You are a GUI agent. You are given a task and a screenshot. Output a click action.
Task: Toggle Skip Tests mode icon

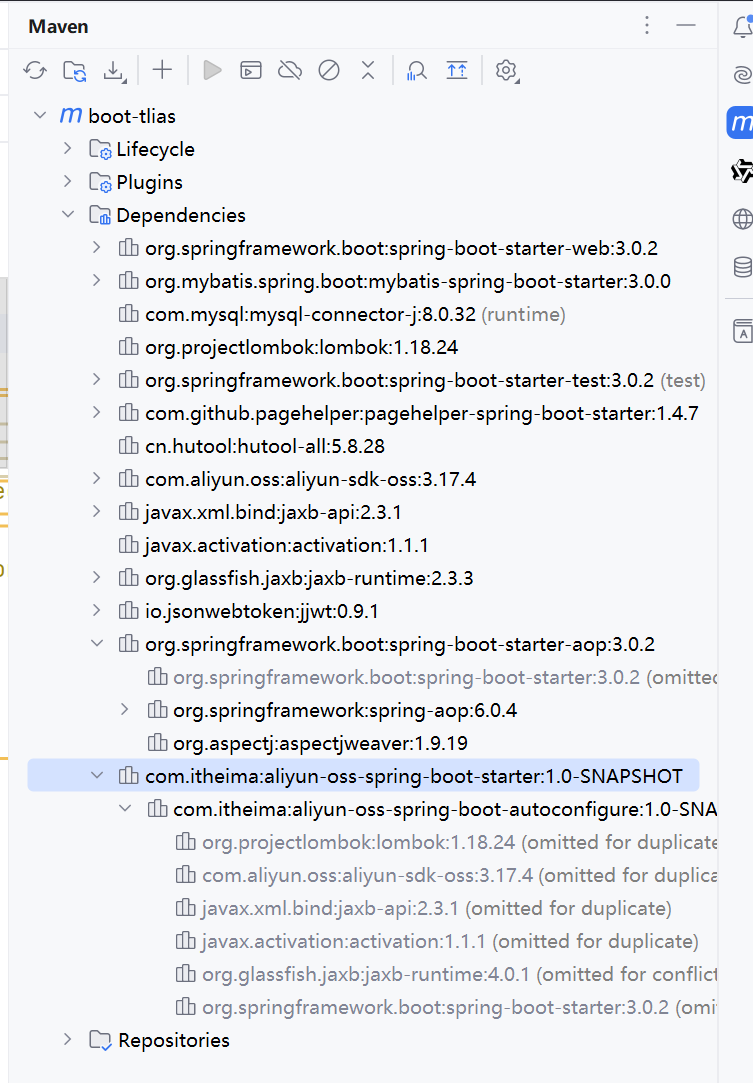pos(329,70)
